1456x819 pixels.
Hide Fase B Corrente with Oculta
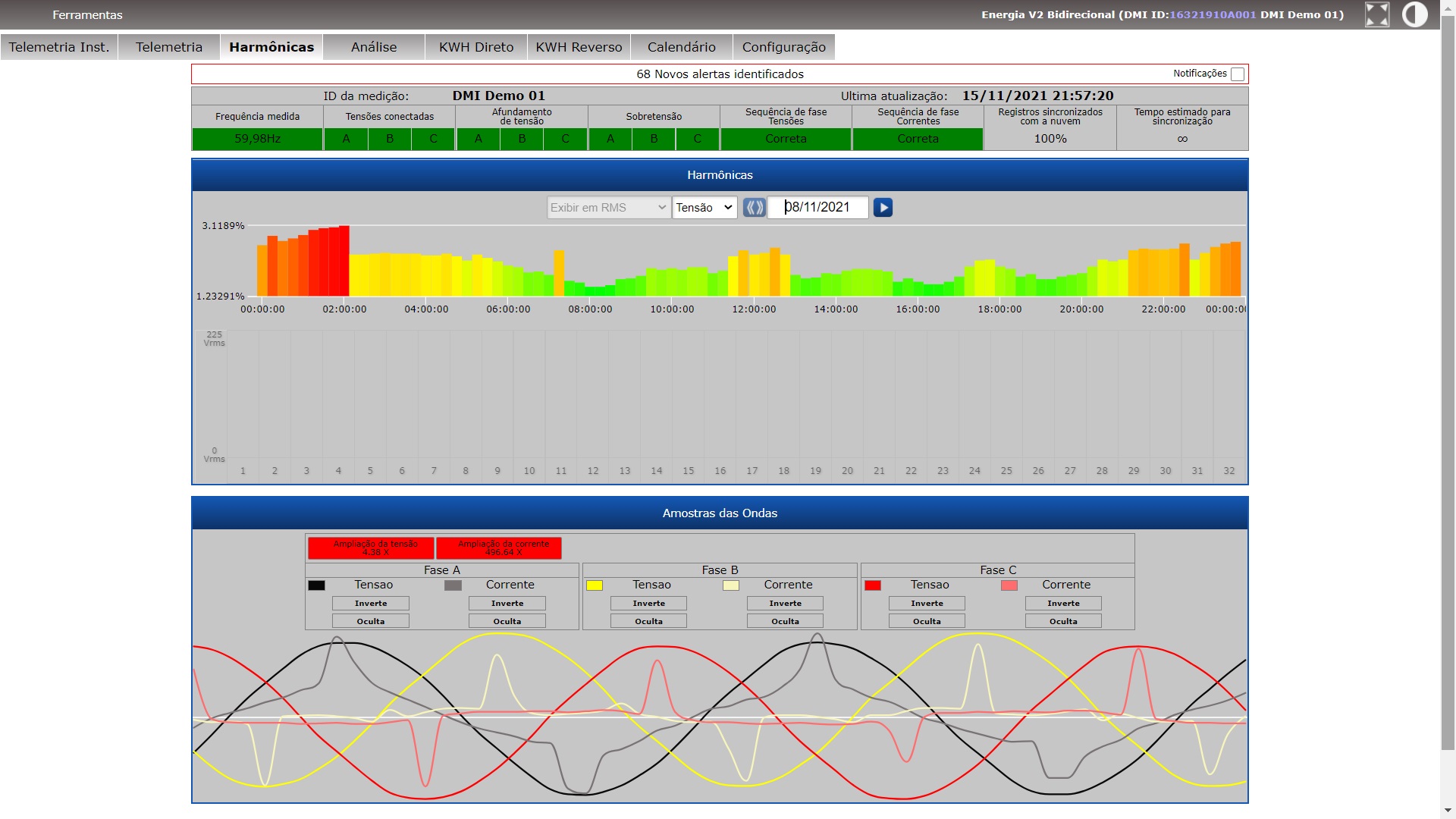(785, 621)
